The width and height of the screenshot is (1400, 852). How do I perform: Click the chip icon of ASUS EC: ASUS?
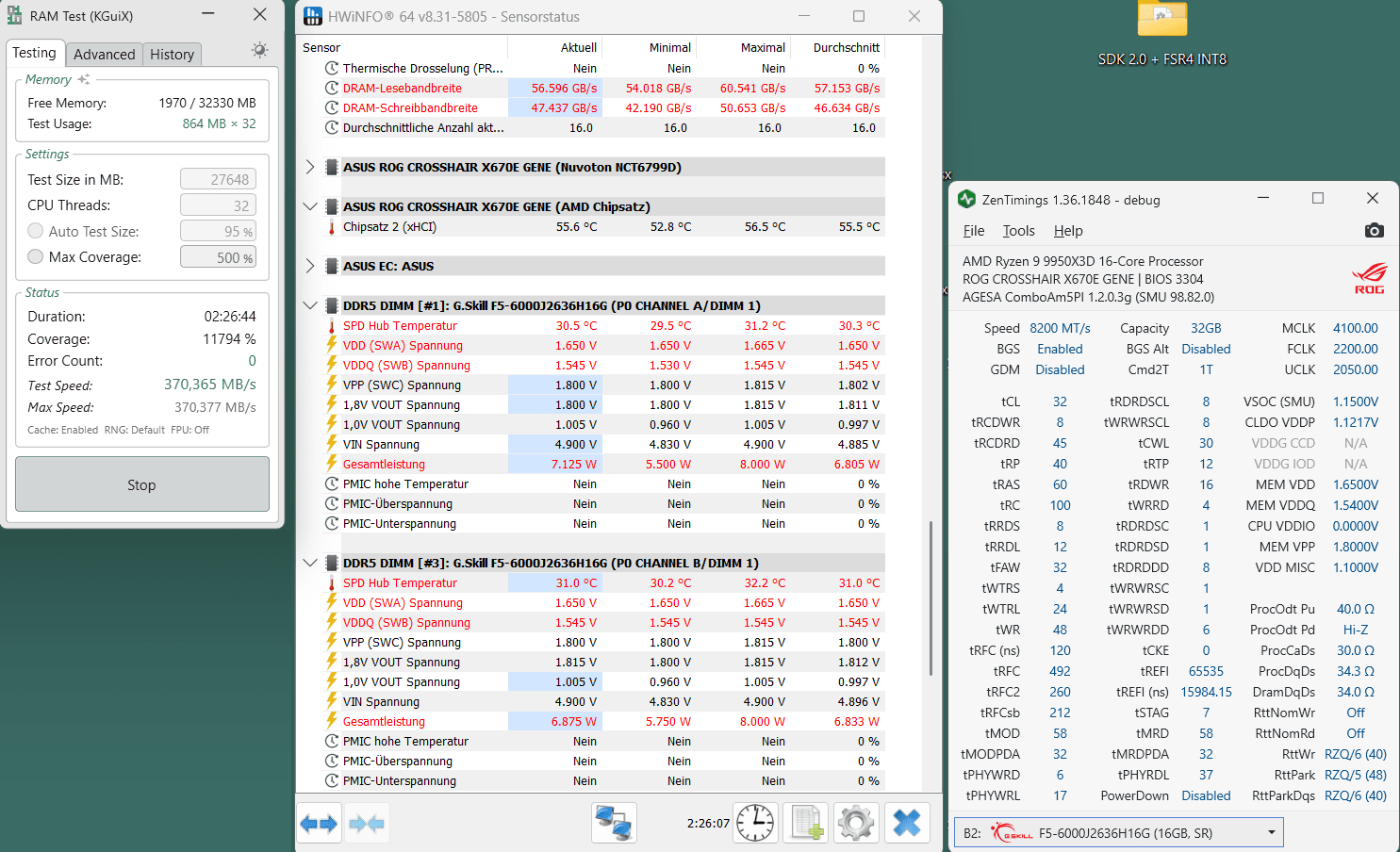click(331, 266)
